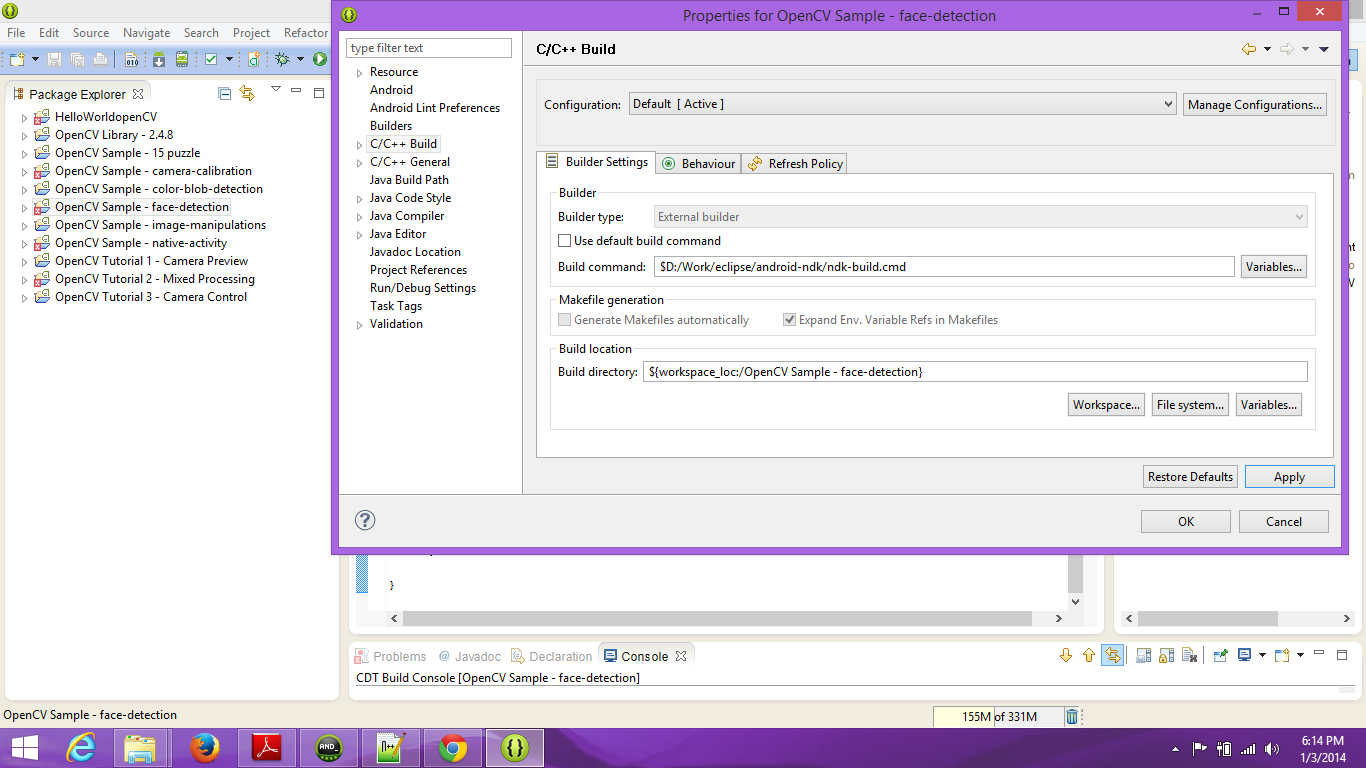
Task: Click the Debug bug toolbar icon
Action: coord(283,60)
